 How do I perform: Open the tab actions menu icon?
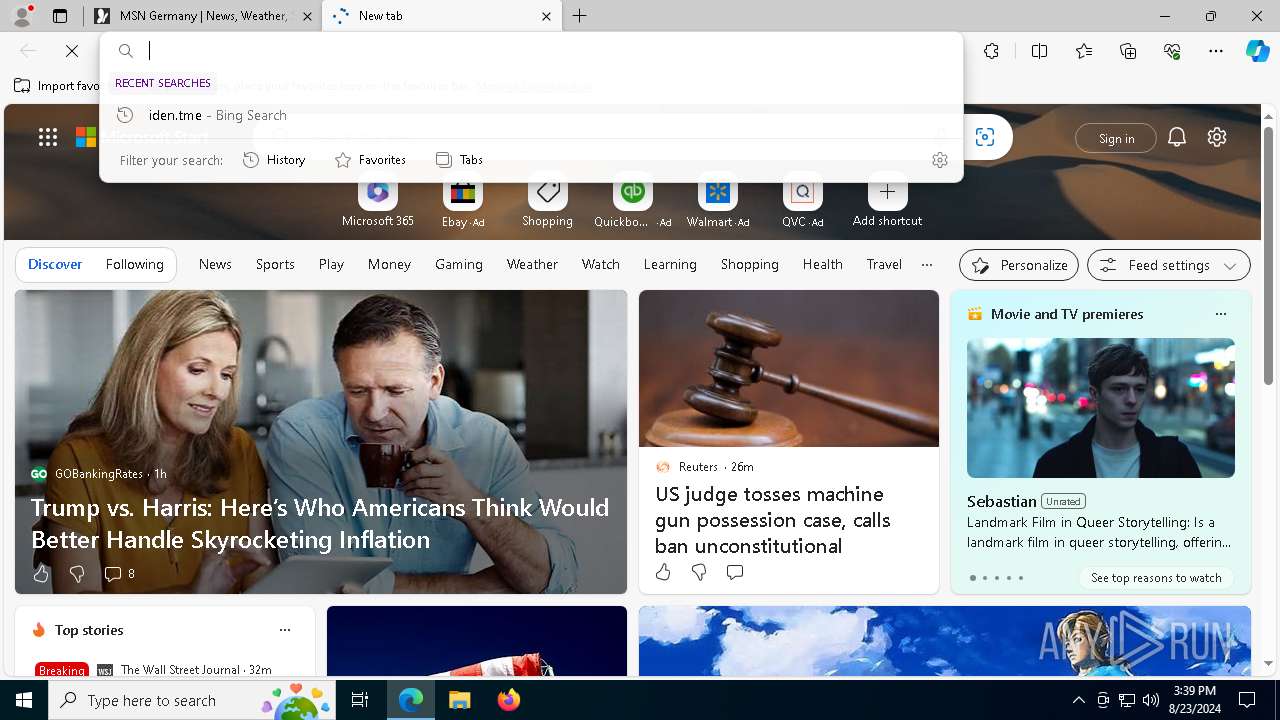point(60,16)
